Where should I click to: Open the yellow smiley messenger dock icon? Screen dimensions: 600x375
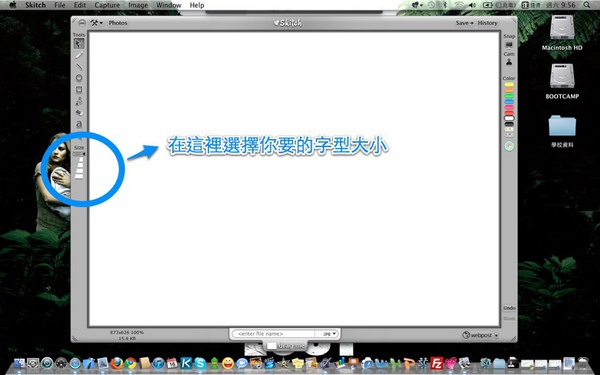click(x=228, y=363)
